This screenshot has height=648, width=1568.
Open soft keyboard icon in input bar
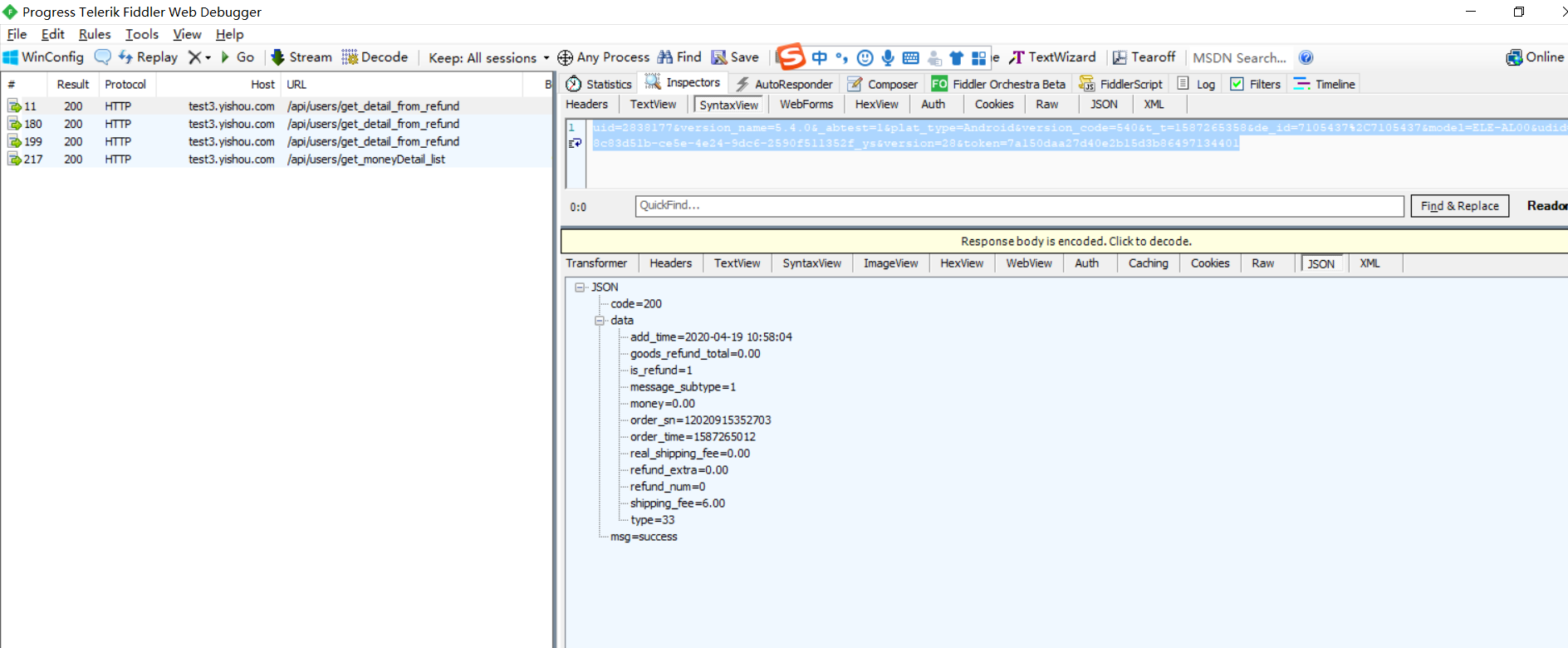tap(911, 57)
